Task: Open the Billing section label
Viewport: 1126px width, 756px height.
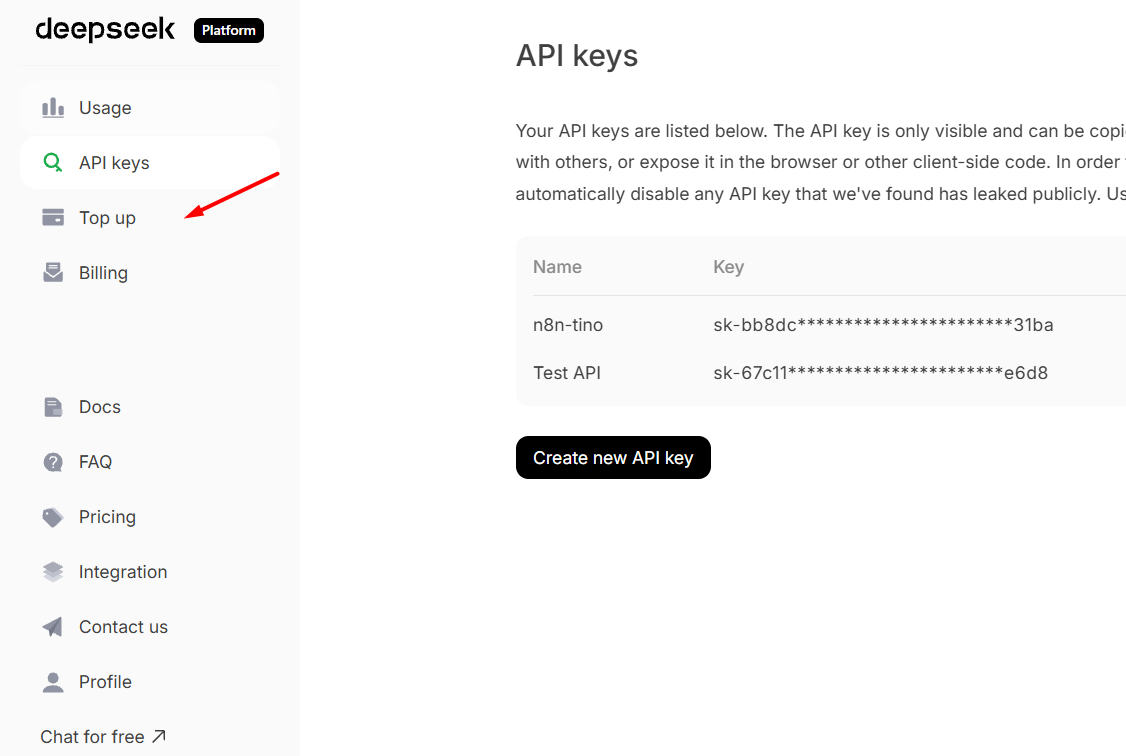Action: pos(103,273)
